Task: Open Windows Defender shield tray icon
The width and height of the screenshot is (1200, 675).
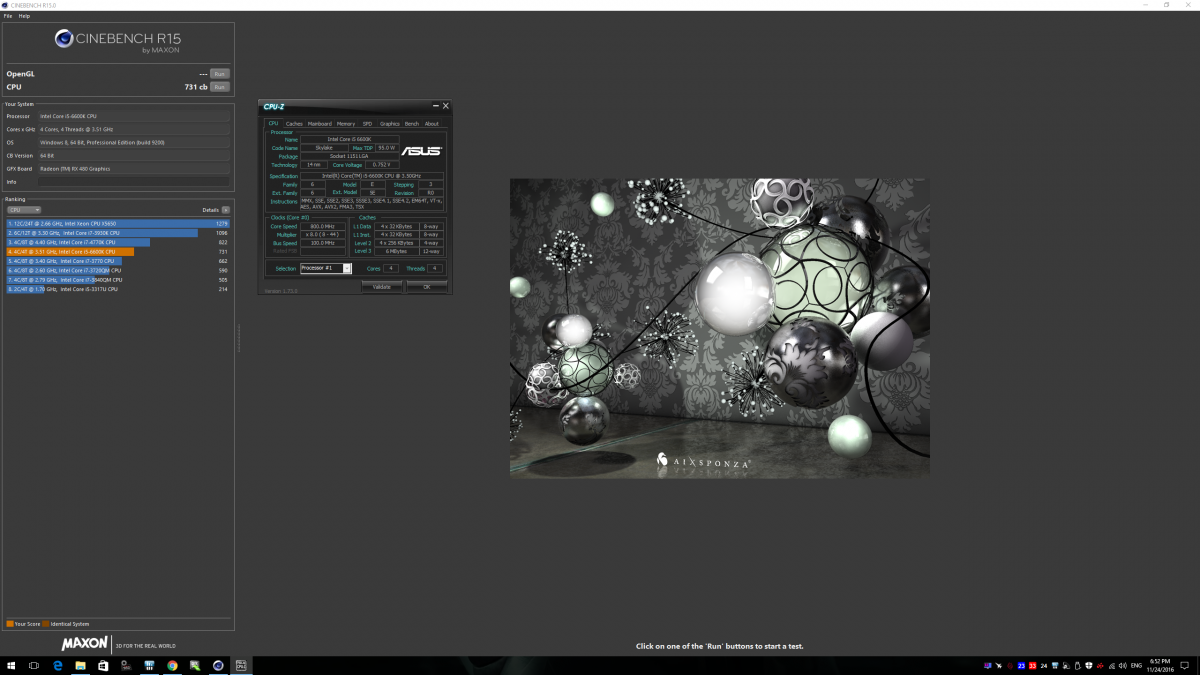Action: (x=1089, y=665)
